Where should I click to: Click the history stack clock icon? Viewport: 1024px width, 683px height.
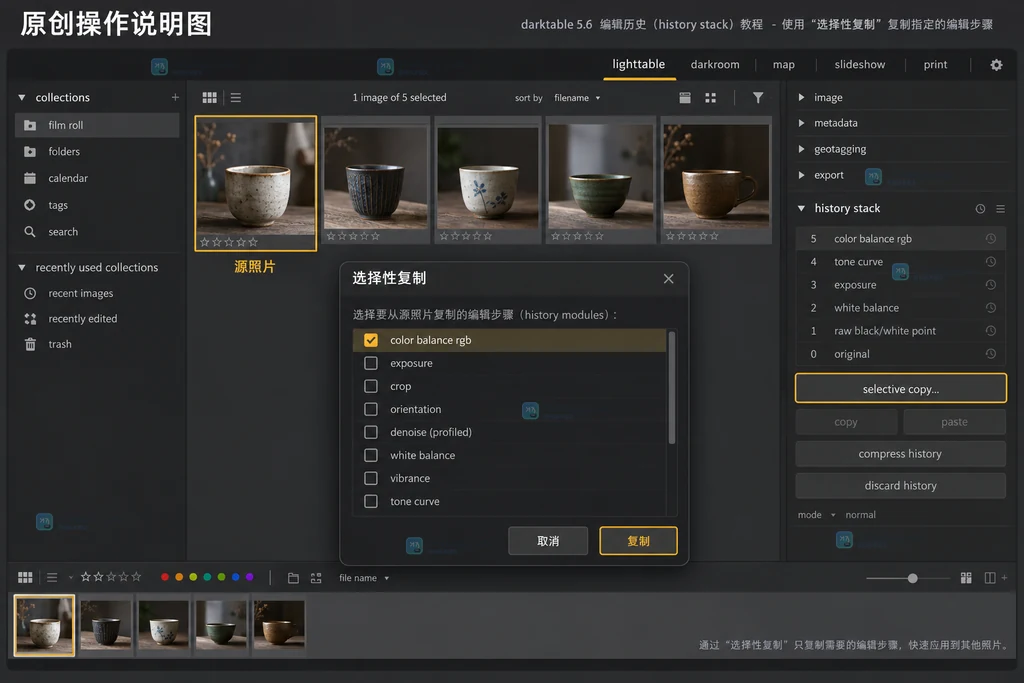click(980, 209)
